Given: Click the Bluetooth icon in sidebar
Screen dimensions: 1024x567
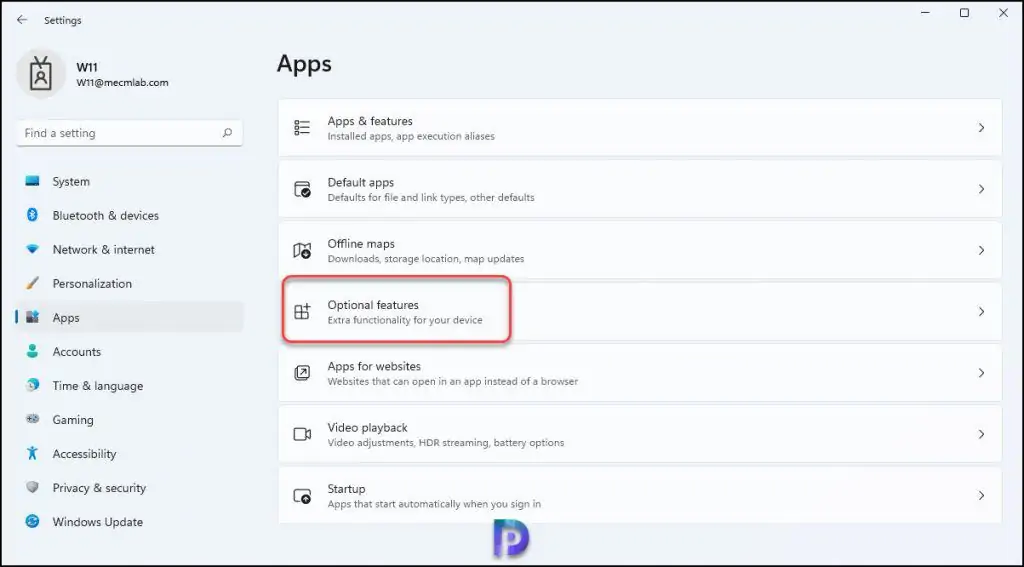Looking at the screenshot, I should tap(32, 215).
